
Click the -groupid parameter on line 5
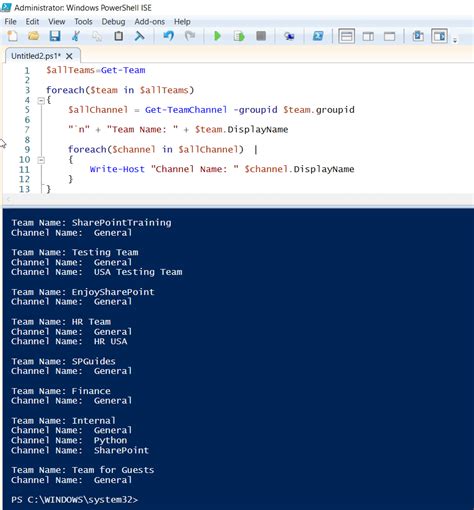tap(255, 110)
